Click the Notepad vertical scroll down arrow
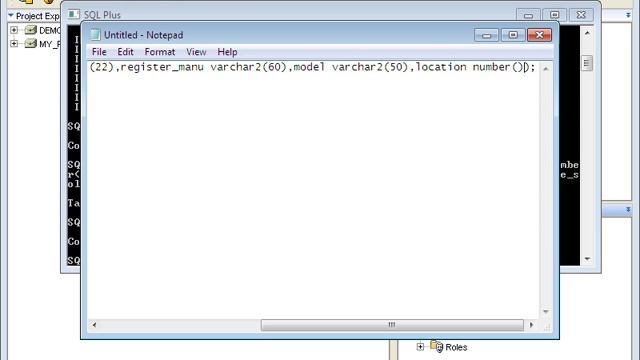This screenshot has height=360, width=640. click(x=546, y=311)
